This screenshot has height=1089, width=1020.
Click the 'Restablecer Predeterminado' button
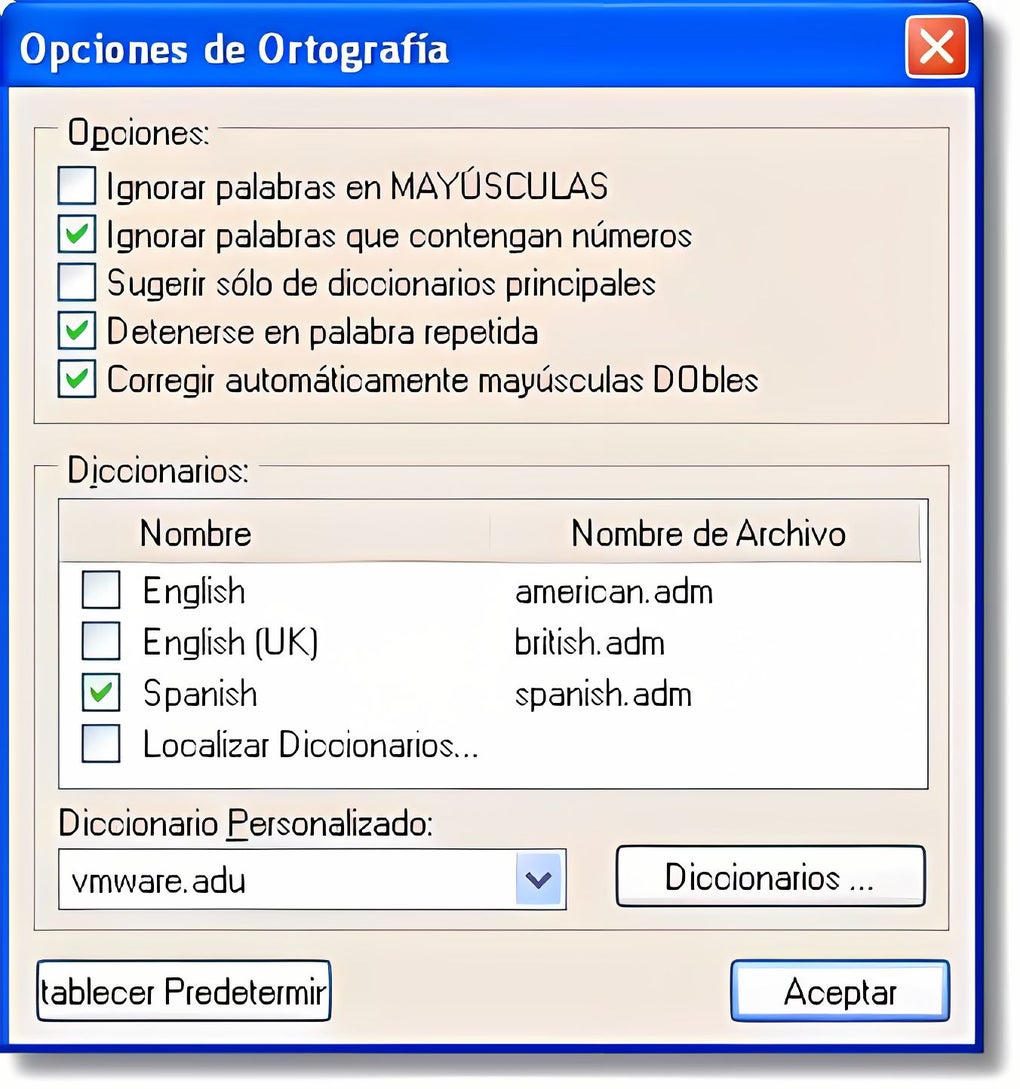coord(183,990)
